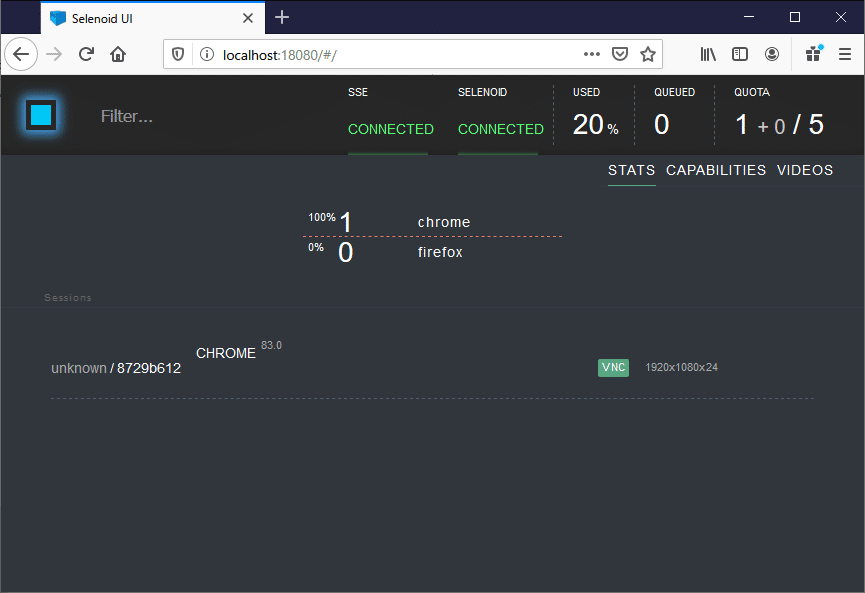The height and width of the screenshot is (593, 865).
Task: Switch to the VIDEOS tab
Action: point(805,170)
